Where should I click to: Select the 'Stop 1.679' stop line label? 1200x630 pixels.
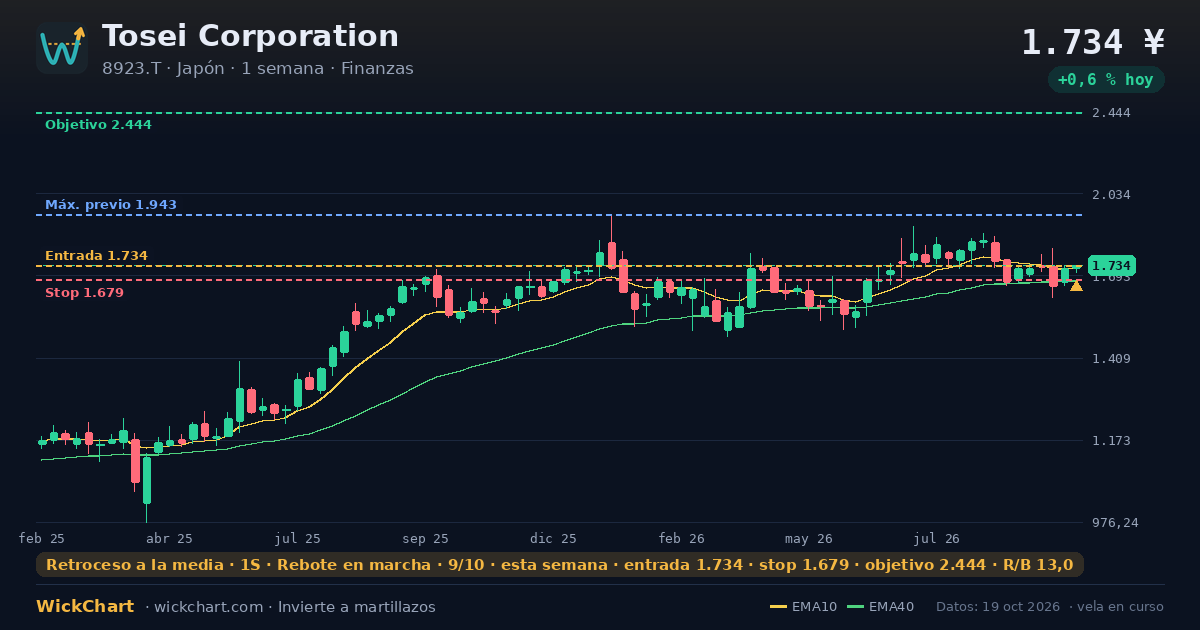[84, 293]
